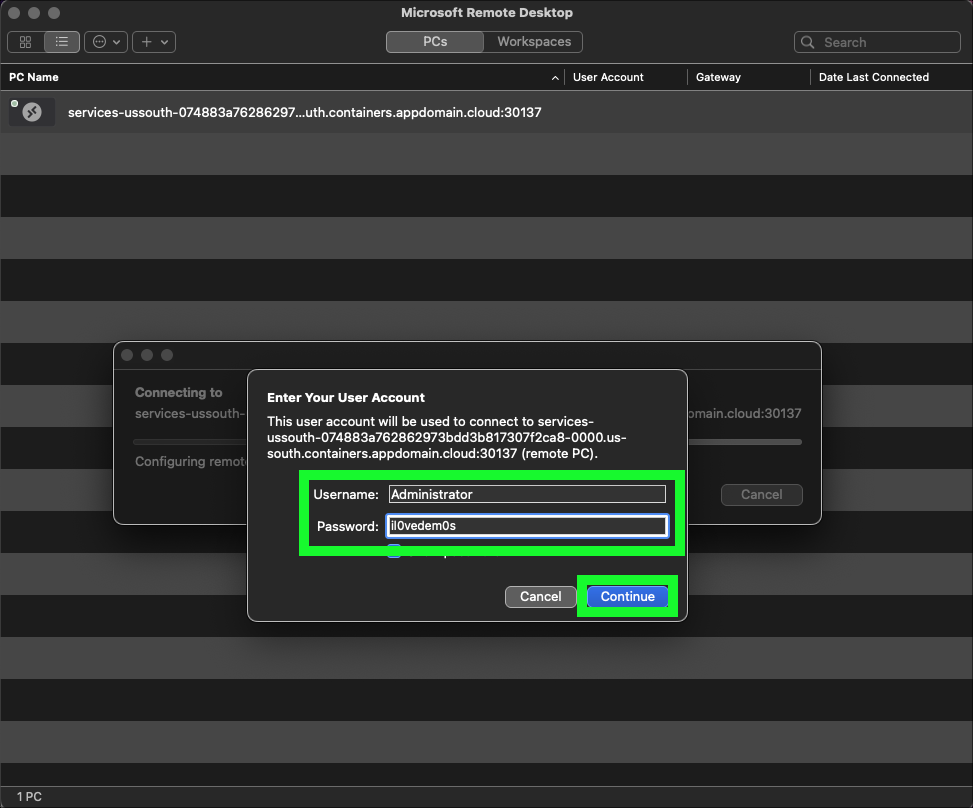Click the Date Last Connected column header
973x808 pixels.
pyautogui.click(x=873, y=77)
